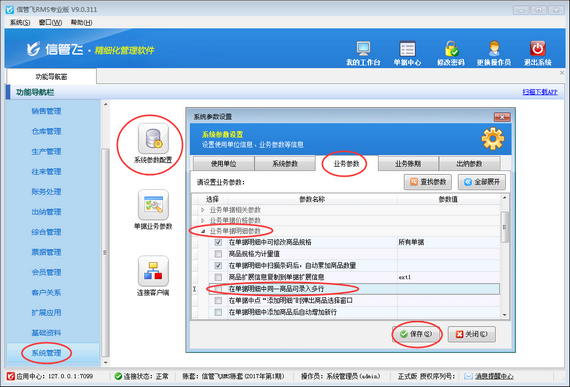
Task: Uncheck 在单据明细中可修改商品规格 checkbox
Action: (x=218, y=242)
